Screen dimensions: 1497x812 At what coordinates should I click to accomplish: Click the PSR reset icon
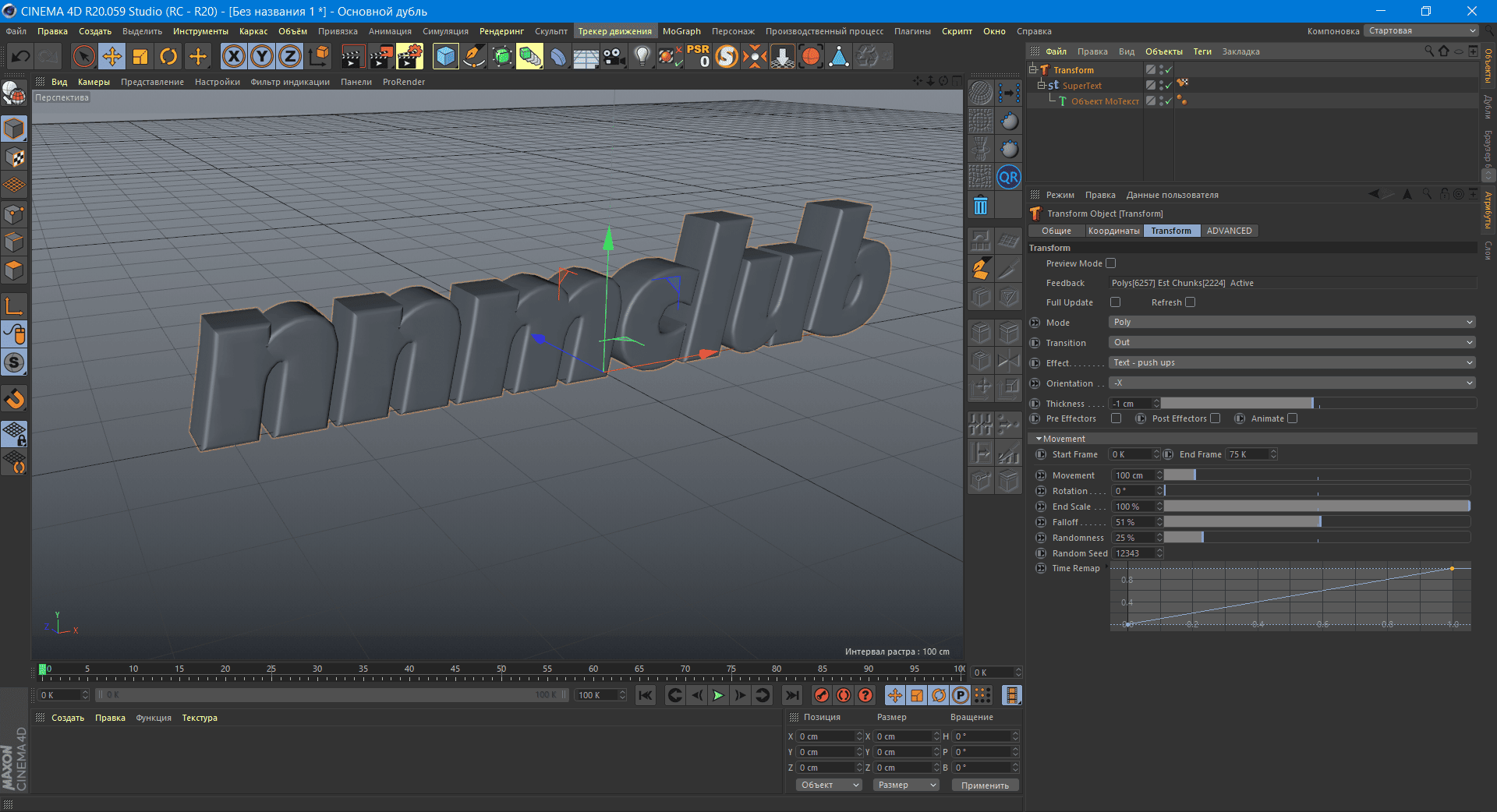pos(699,56)
